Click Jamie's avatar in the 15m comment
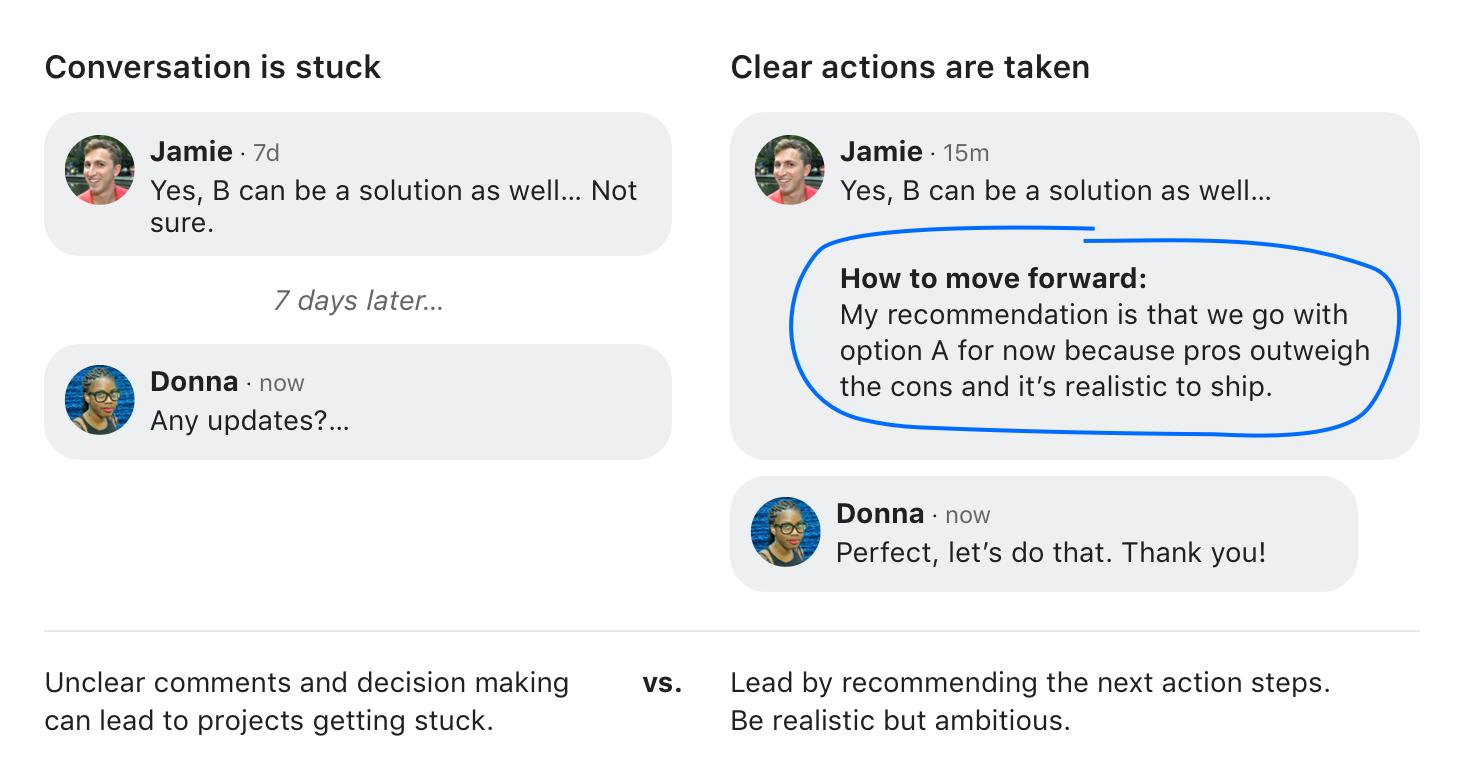The image size is (1464, 772). click(x=790, y=170)
